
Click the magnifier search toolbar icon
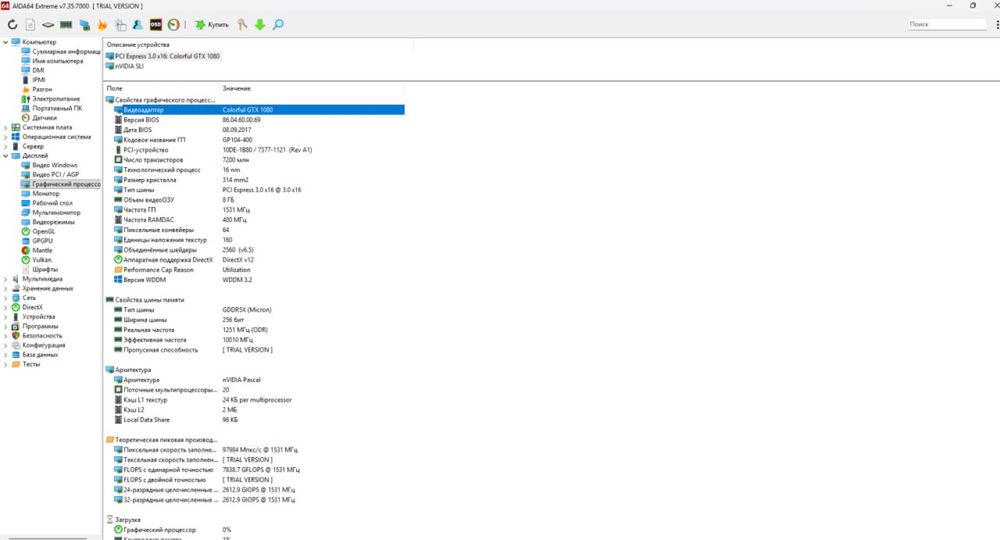pos(278,25)
